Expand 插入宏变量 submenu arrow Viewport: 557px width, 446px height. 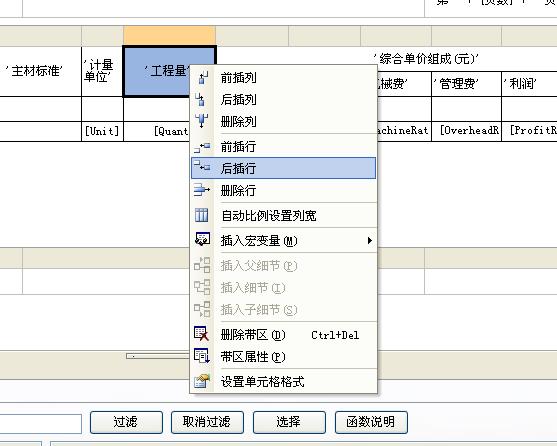tap(370, 241)
